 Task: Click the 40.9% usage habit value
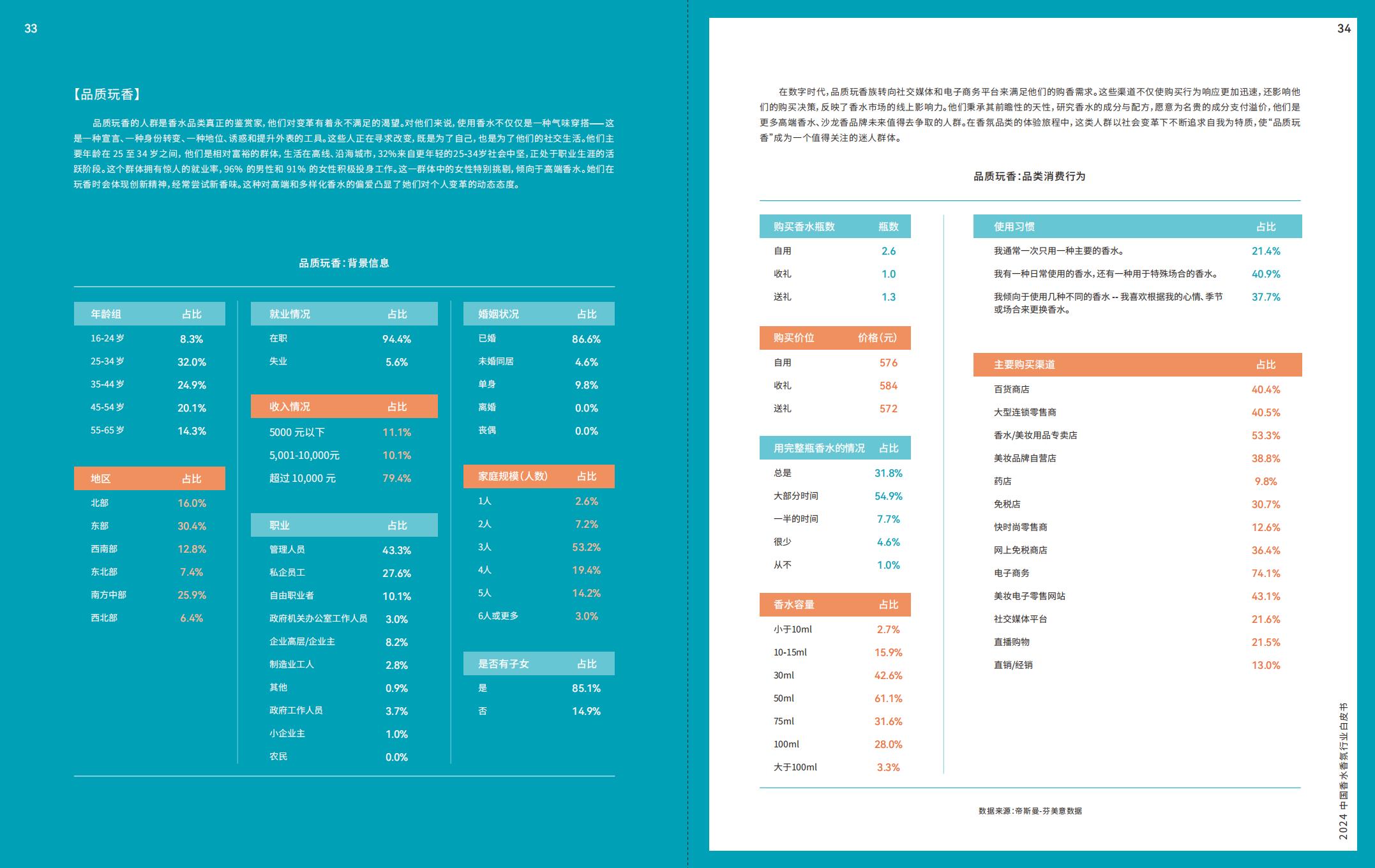[x=1266, y=274]
